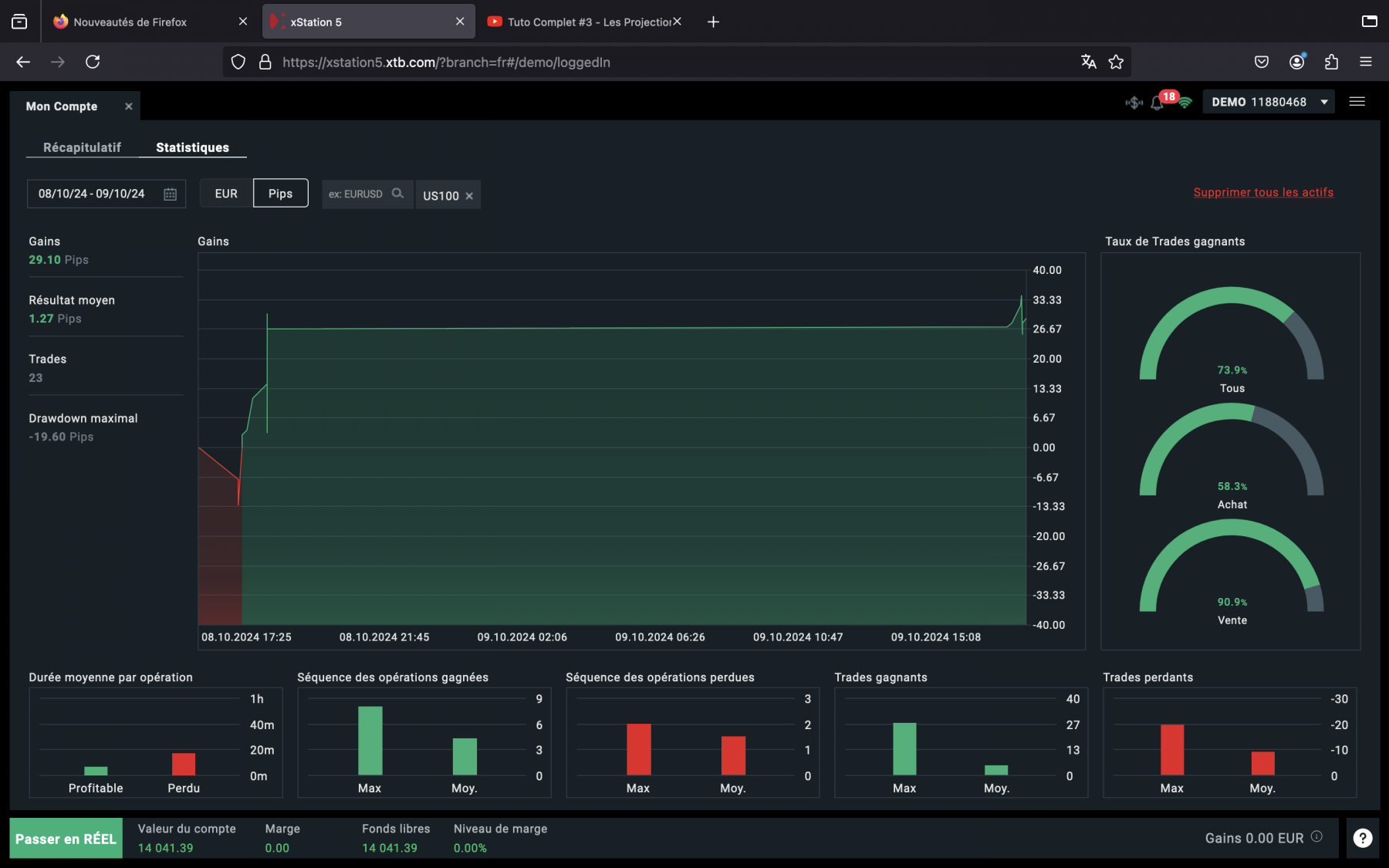The height and width of the screenshot is (868, 1389).
Task: Click the audio signal icon near bell
Action: [1134, 103]
